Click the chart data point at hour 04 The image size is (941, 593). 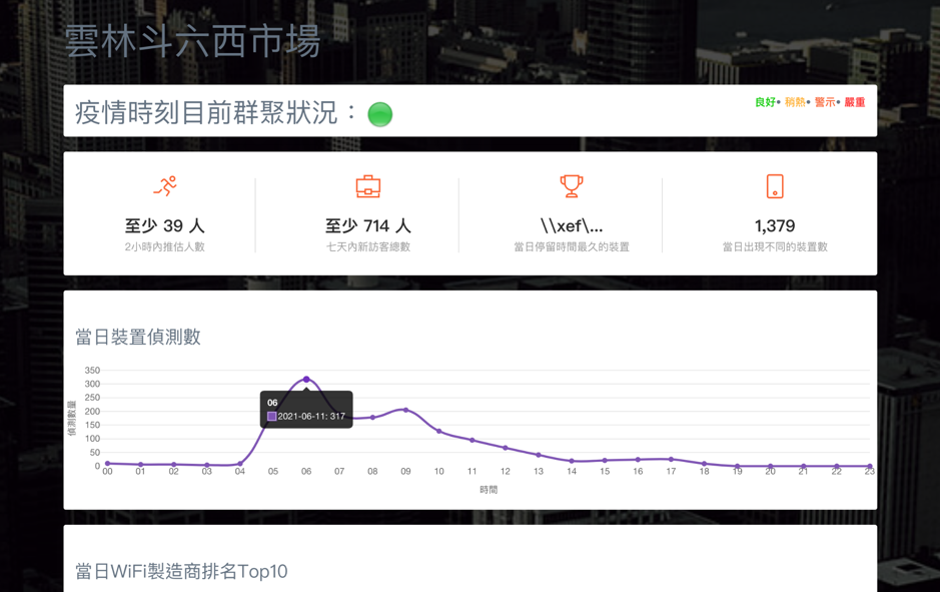coord(240,464)
